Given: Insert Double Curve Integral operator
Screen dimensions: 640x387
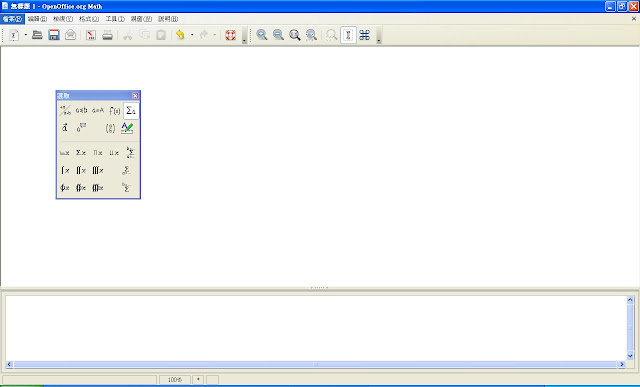Looking at the screenshot, I should (x=81, y=188).
